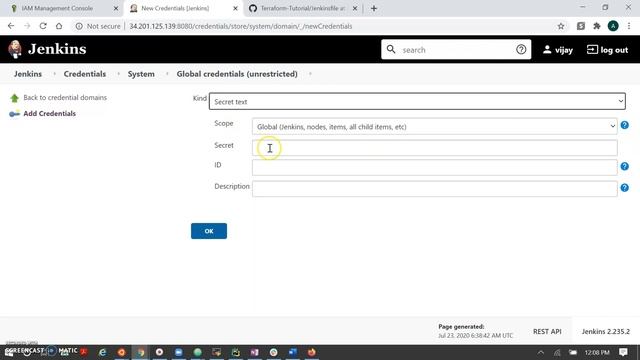This screenshot has width=640, height=360.
Task: Open Firefox from the taskbar
Action: (x=311, y=352)
